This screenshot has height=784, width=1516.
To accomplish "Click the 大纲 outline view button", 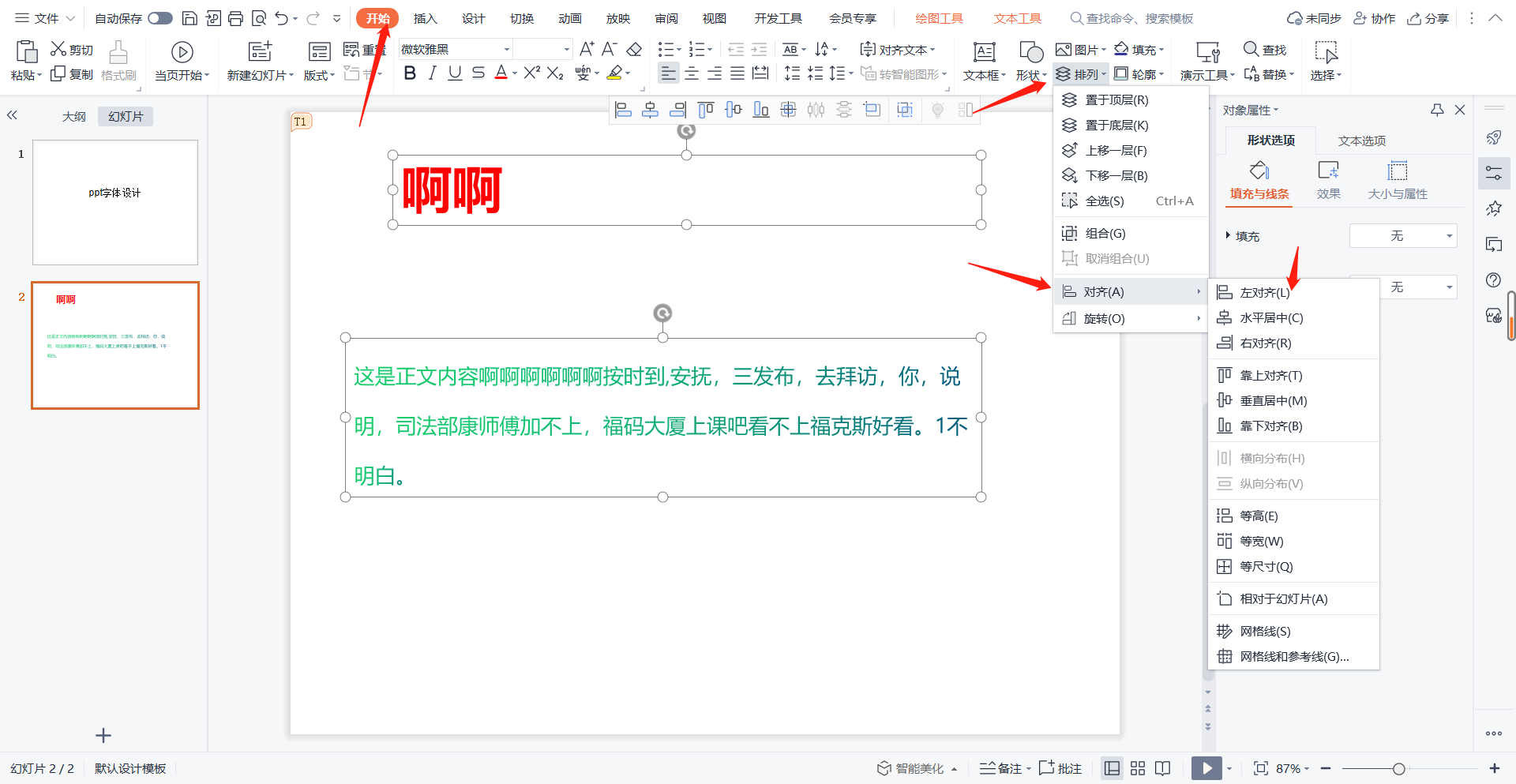I will point(74,116).
